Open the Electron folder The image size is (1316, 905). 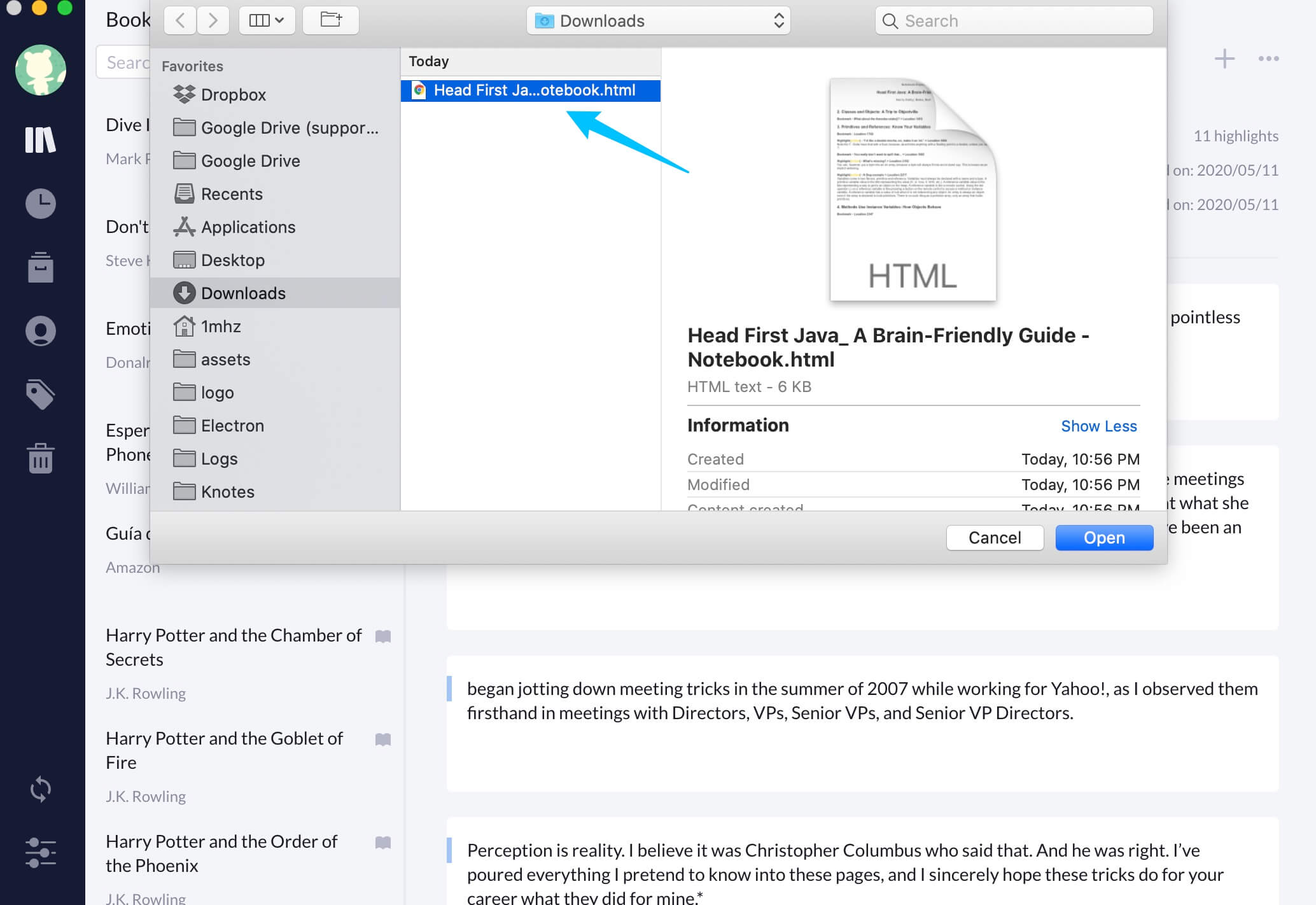[x=275, y=425]
